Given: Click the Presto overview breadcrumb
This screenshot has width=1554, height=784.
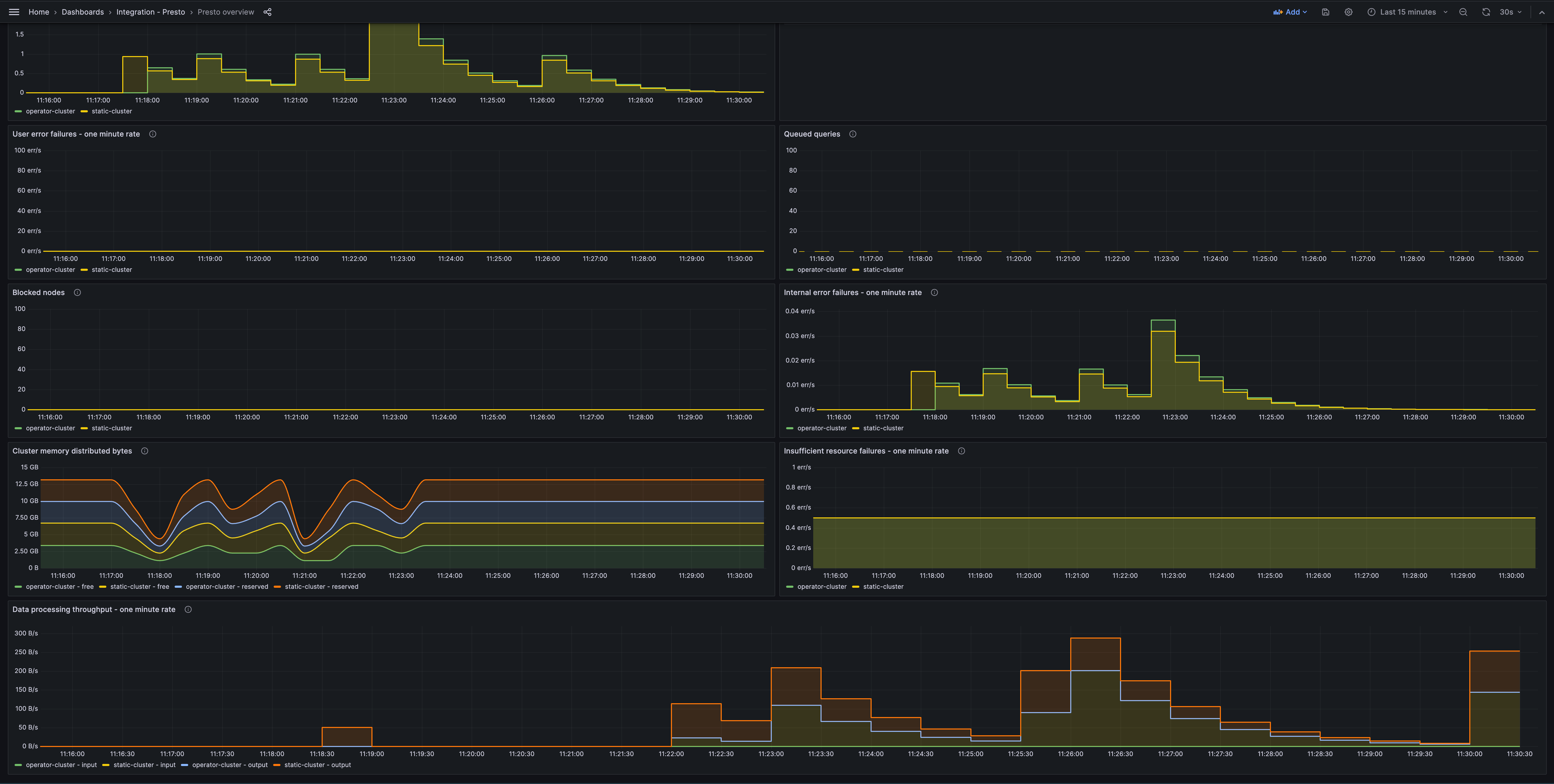Looking at the screenshot, I should pyautogui.click(x=226, y=11).
